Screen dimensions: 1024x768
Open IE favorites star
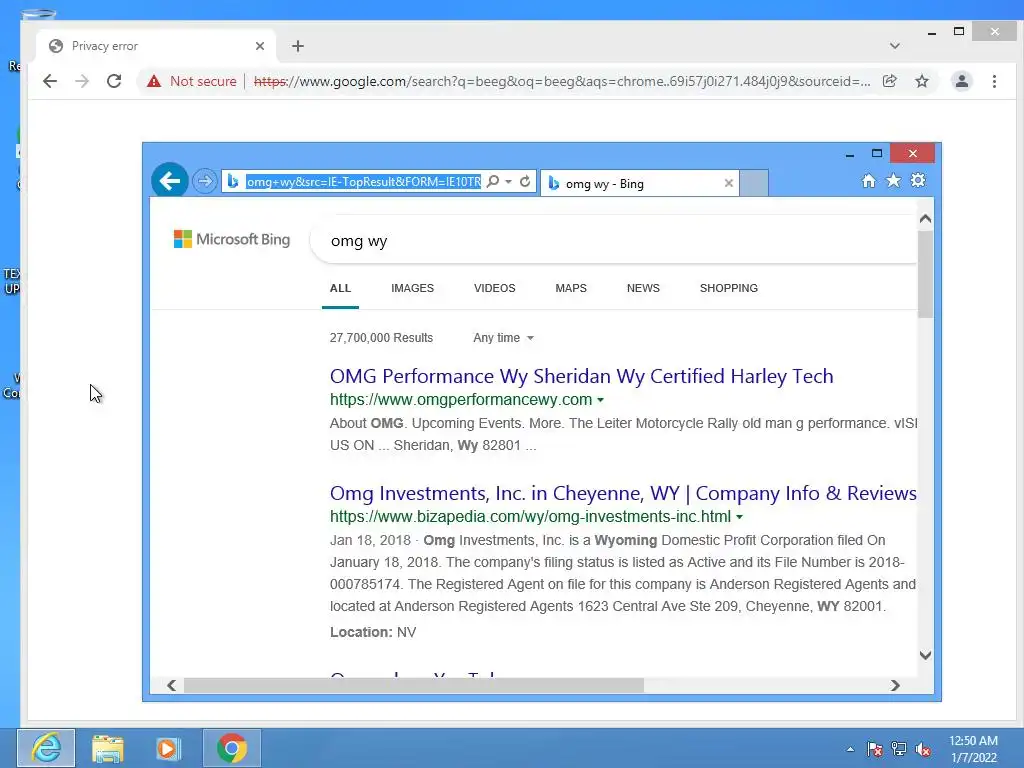click(x=893, y=180)
